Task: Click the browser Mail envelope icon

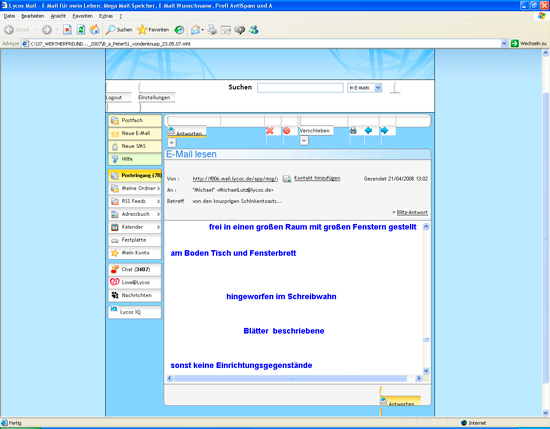Action: [x=196, y=30]
